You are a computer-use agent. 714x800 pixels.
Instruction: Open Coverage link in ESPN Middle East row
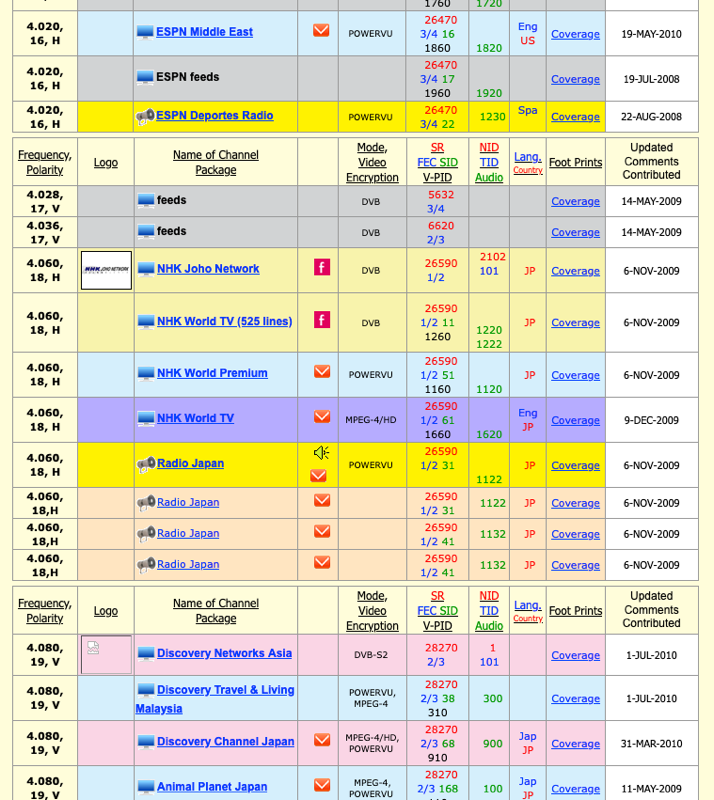point(575,34)
